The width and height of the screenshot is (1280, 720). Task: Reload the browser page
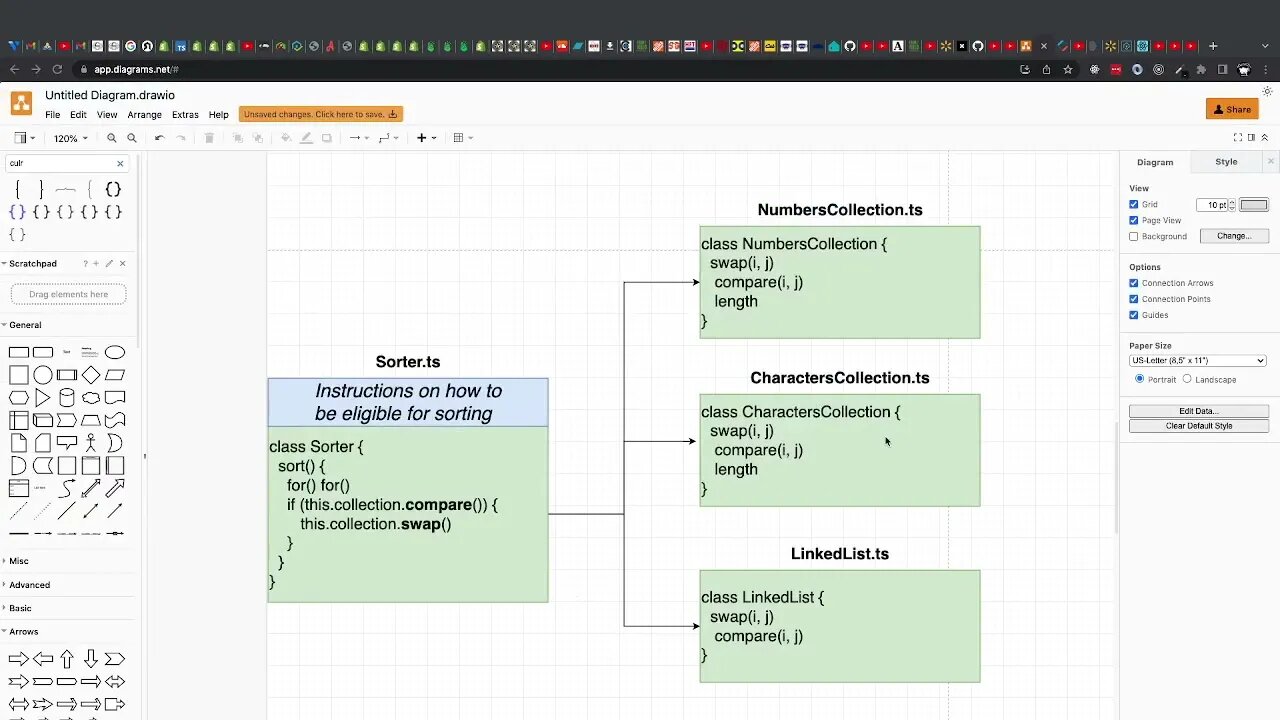click(x=57, y=70)
